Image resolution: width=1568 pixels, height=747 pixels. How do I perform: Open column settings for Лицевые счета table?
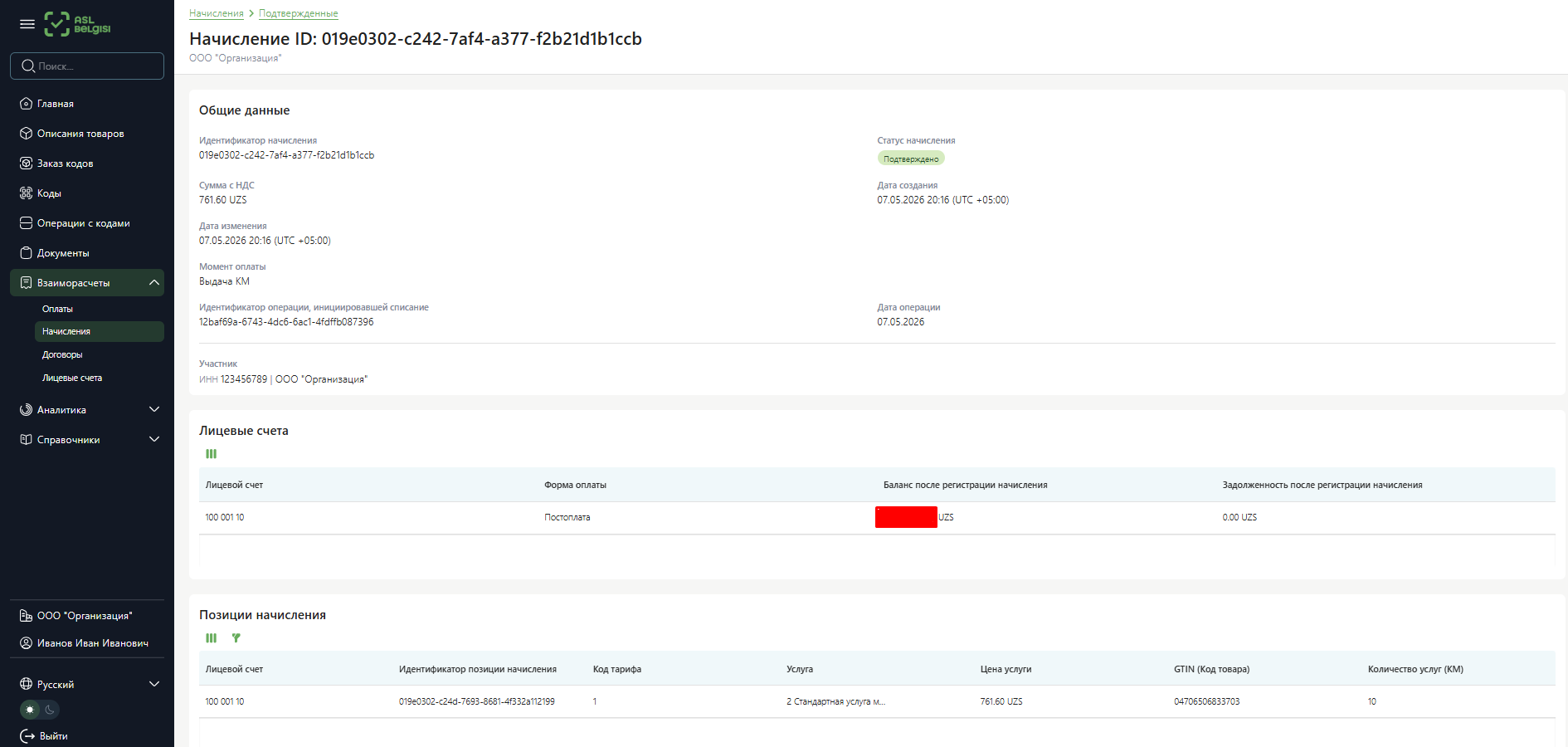[212, 454]
